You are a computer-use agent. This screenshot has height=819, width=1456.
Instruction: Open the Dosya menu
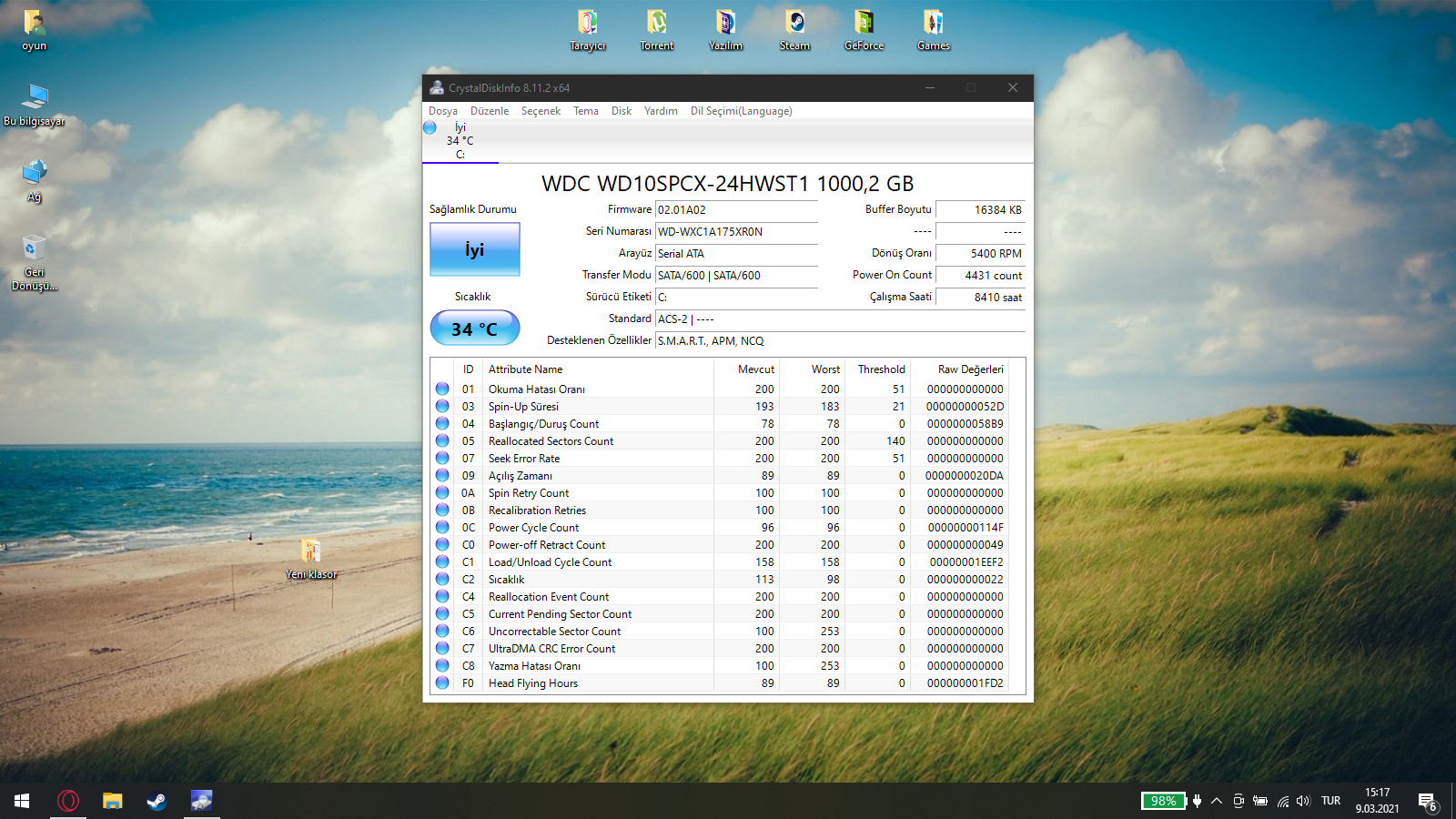coord(443,111)
